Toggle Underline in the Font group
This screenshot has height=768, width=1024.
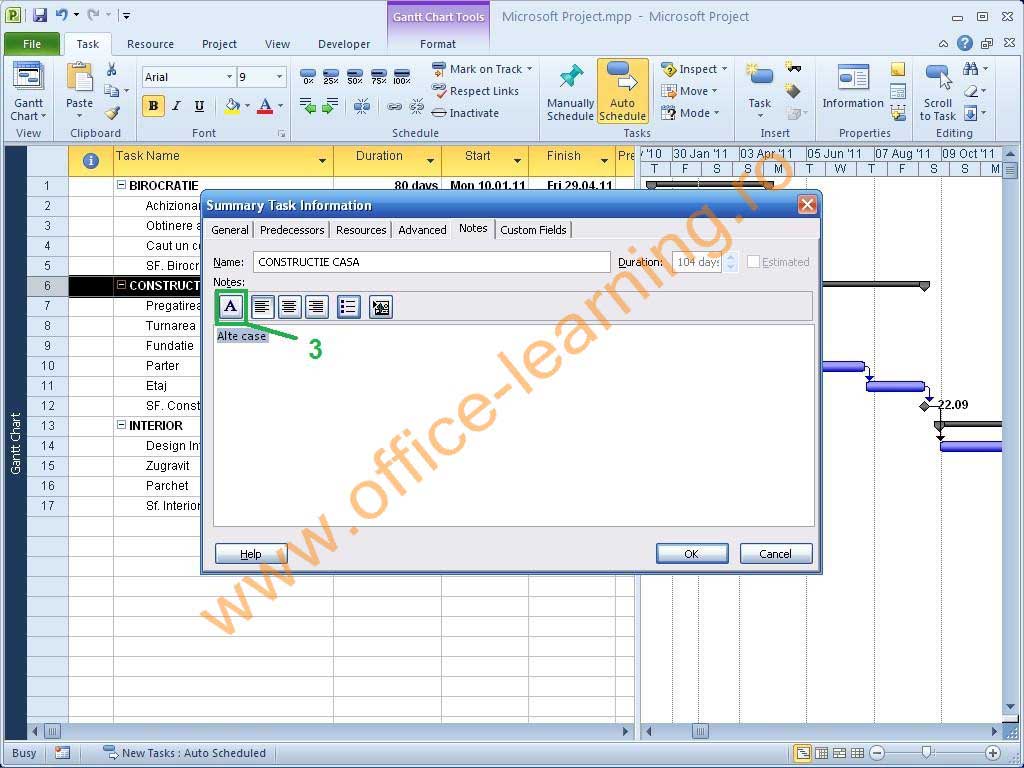pyautogui.click(x=199, y=106)
